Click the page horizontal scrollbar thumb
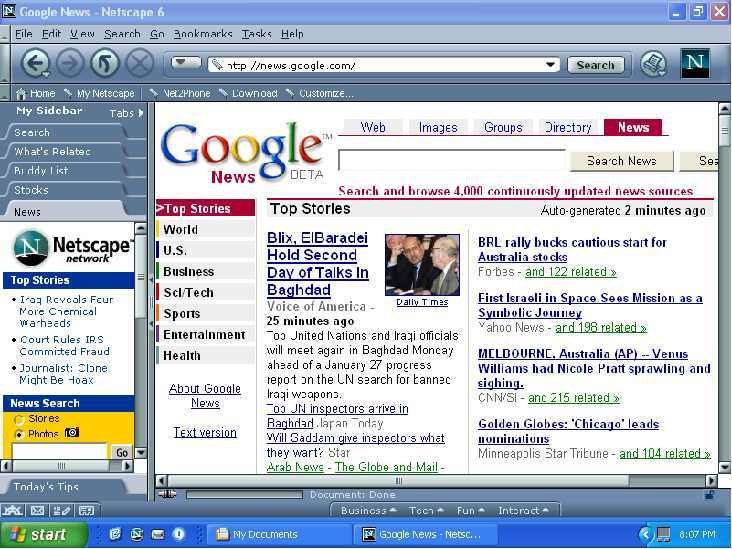The image size is (732, 549). [398, 480]
